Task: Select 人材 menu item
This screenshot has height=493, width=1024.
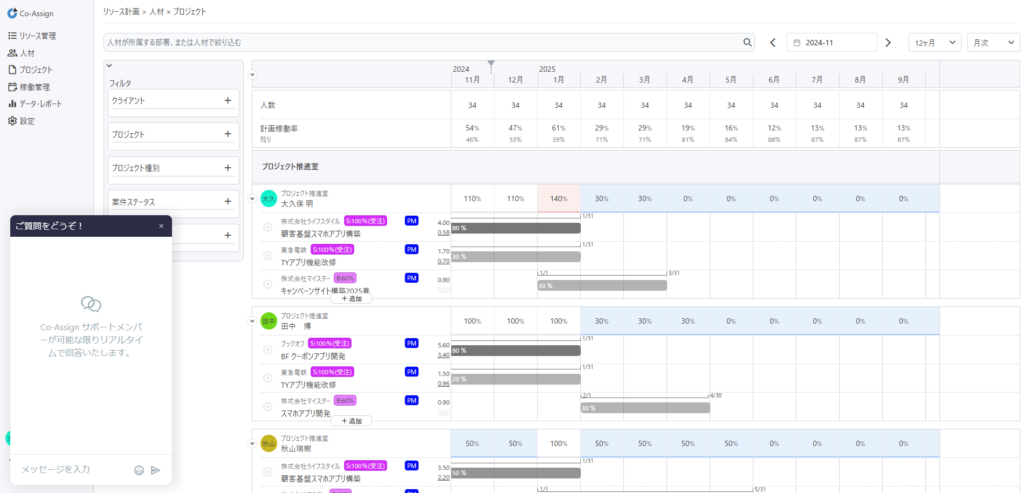Action: [x=27, y=52]
